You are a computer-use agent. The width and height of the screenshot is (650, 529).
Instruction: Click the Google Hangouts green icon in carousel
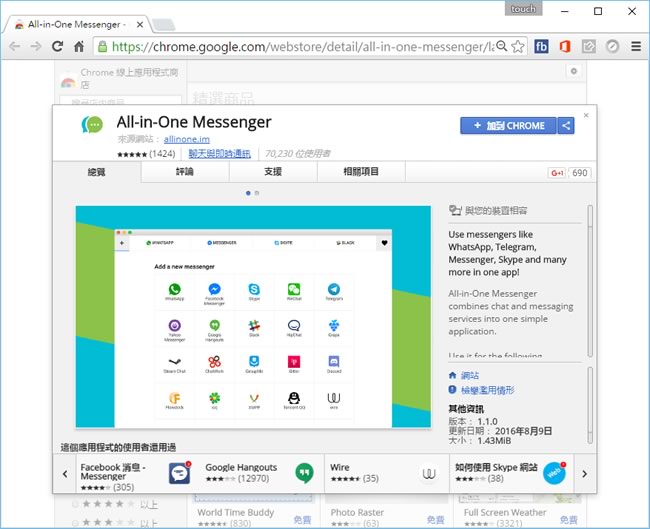304,473
